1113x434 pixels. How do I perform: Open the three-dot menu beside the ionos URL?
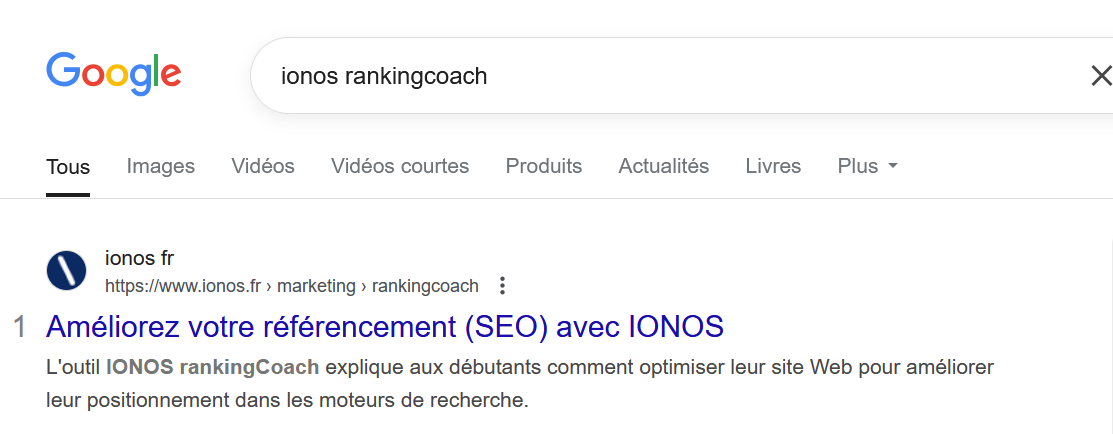(502, 286)
